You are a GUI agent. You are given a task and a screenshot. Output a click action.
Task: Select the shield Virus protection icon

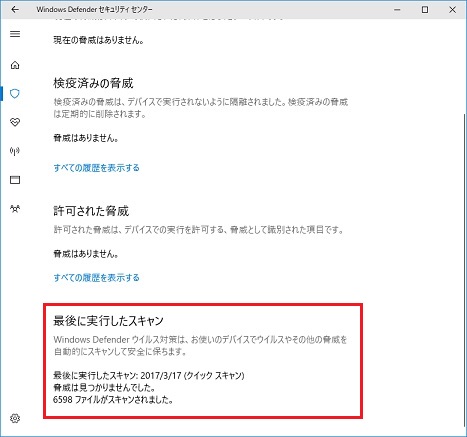click(15, 93)
